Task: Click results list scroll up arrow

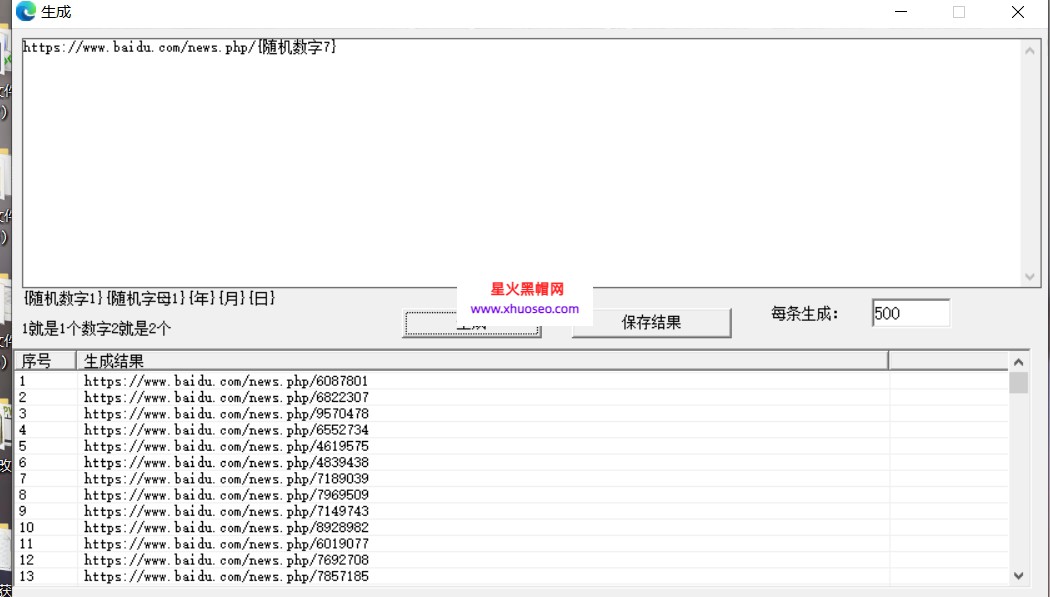Action: coord(1019,362)
